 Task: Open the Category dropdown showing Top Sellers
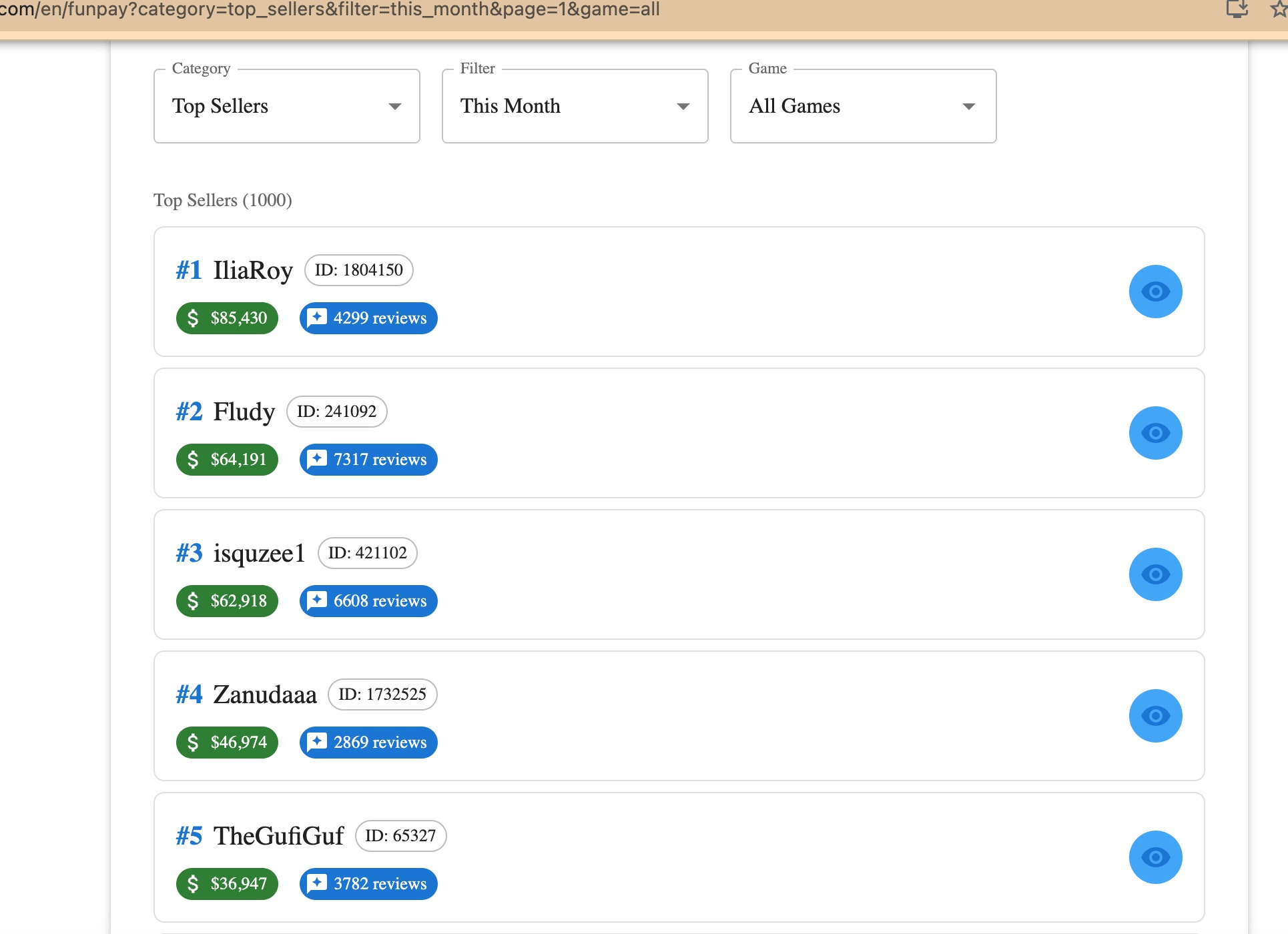pyautogui.click(x=287, y=106)
